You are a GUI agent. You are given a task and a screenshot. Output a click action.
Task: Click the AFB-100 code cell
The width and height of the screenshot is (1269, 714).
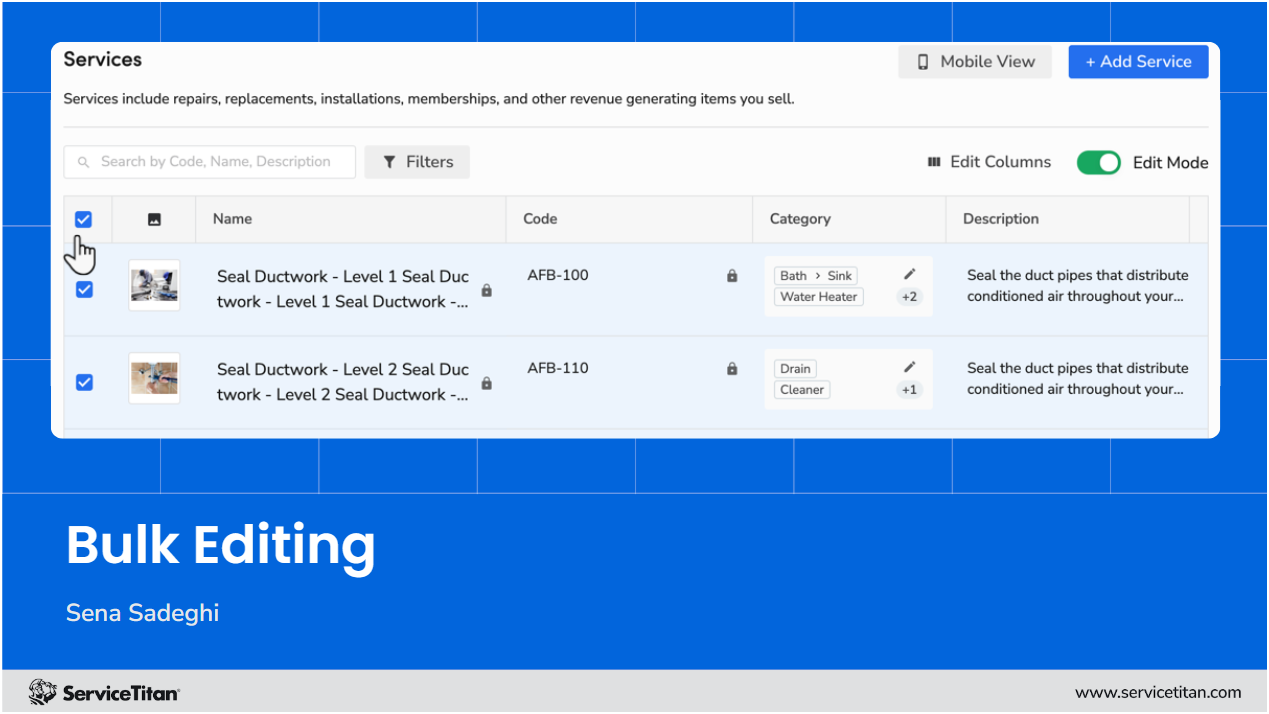558,275
